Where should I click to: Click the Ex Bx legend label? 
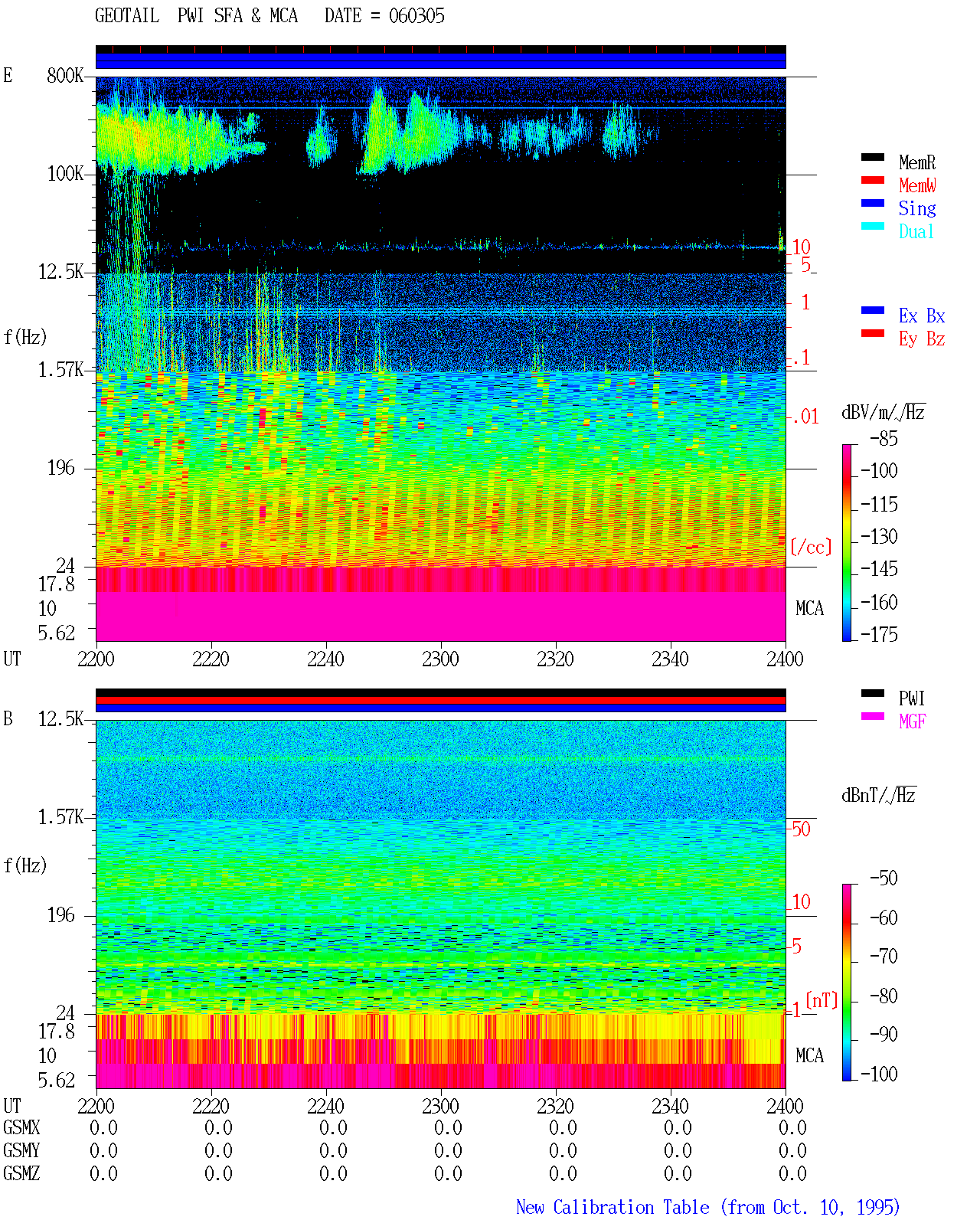coord(922,316)
